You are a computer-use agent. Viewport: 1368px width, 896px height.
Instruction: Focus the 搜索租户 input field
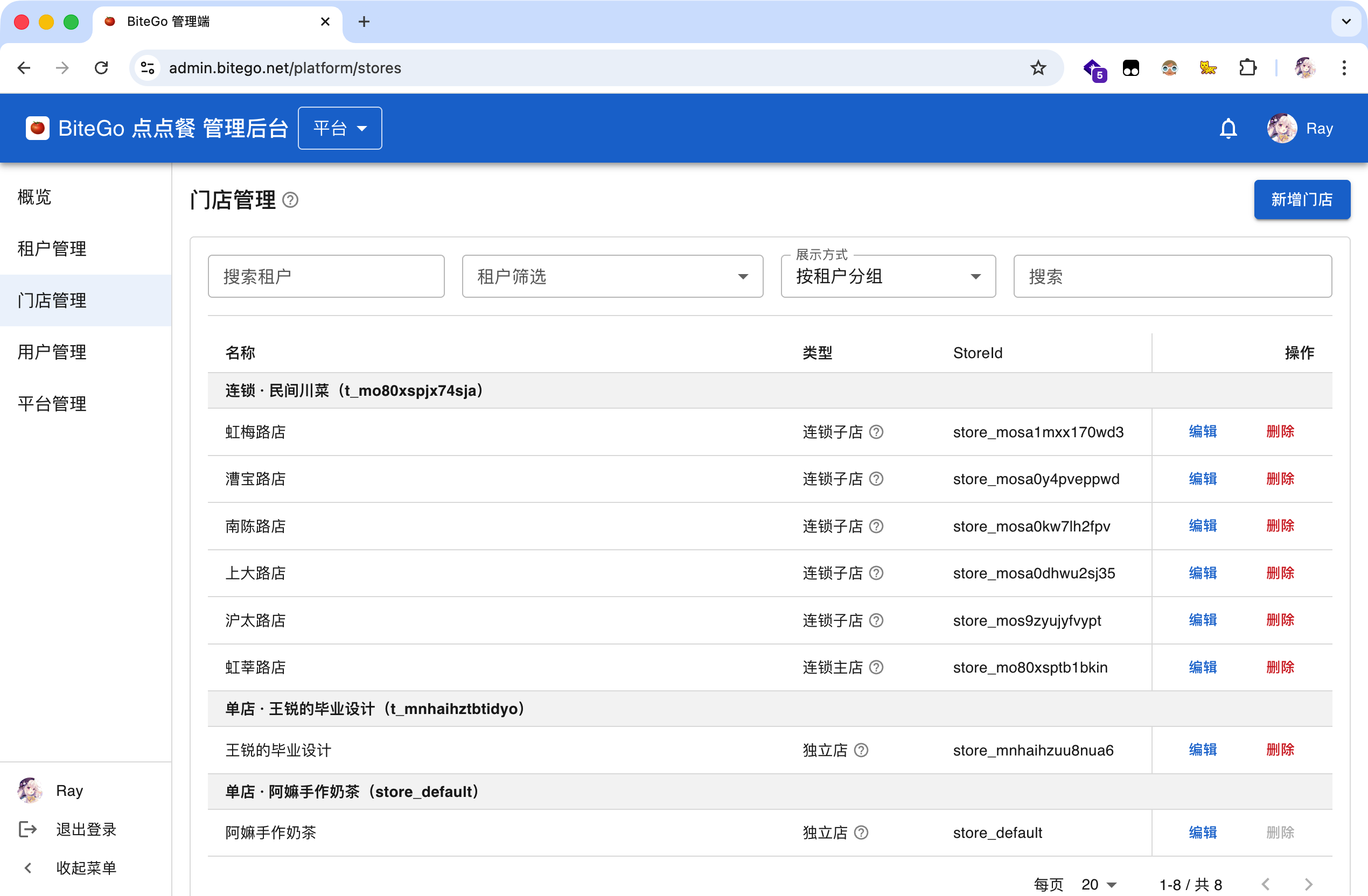(326, 276)
